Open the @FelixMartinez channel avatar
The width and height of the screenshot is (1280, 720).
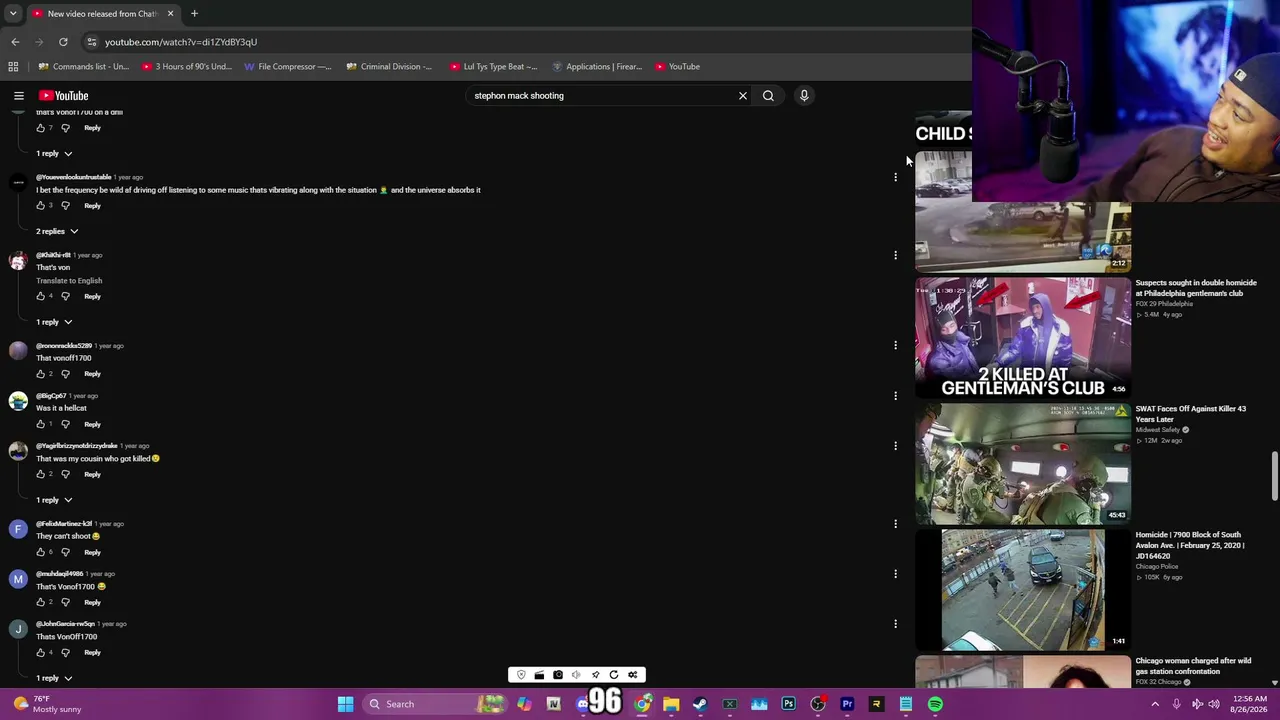[18, 529]
